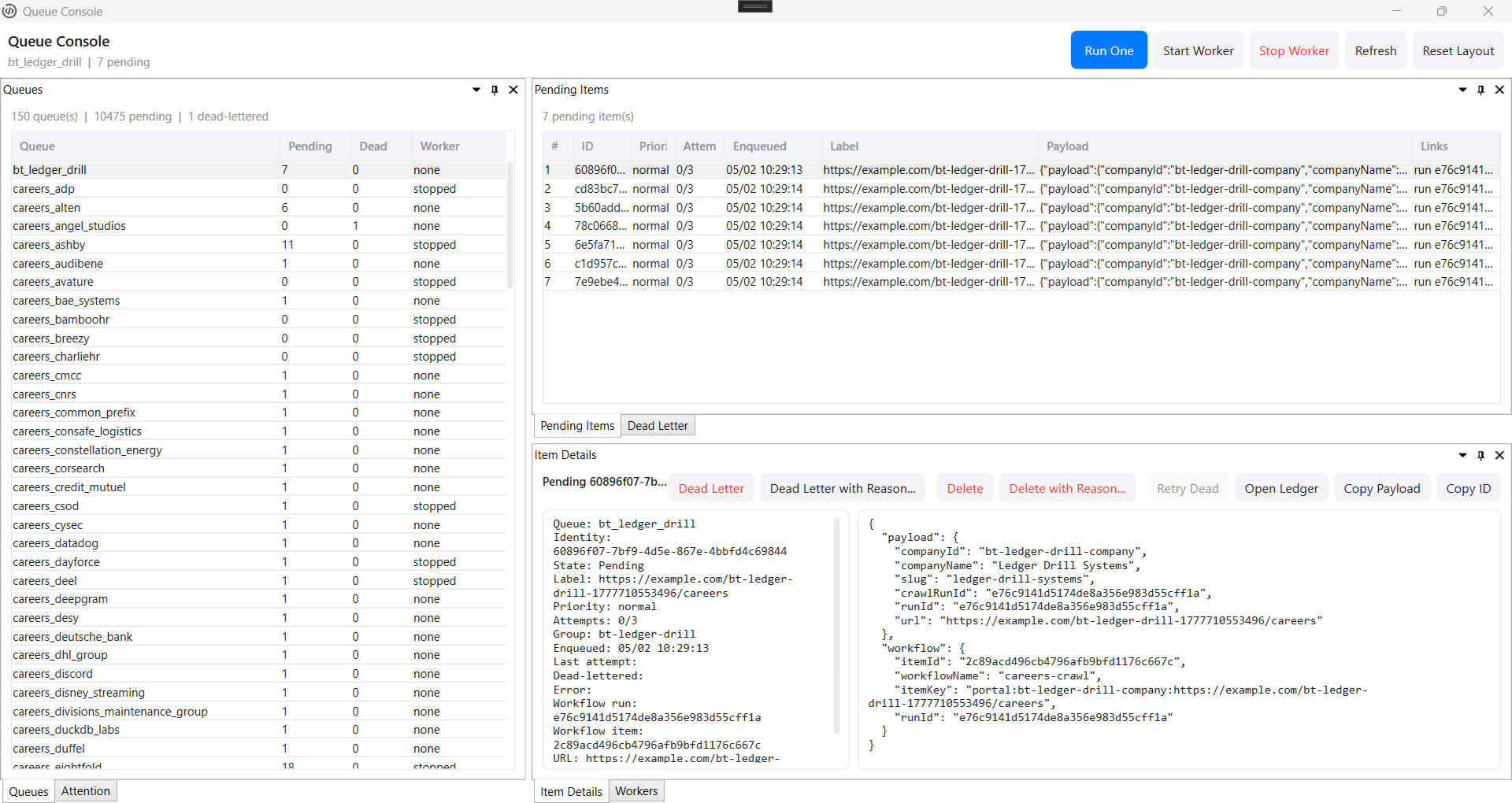The width and height of the screenshot is (1512, 803).
Task: Select the Pending Items tab
Action: pyautogui.click(x=577, y=426)
